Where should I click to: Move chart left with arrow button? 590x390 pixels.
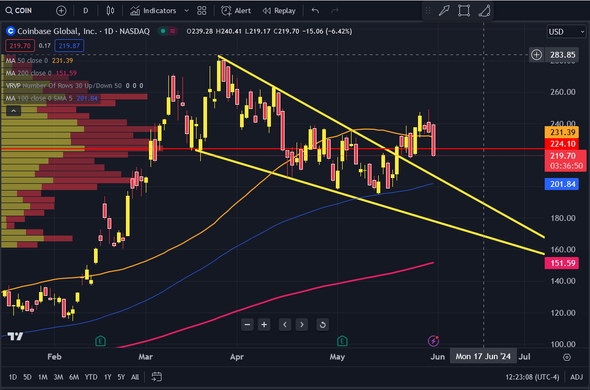pyautogui.click(x=285, y=324)
